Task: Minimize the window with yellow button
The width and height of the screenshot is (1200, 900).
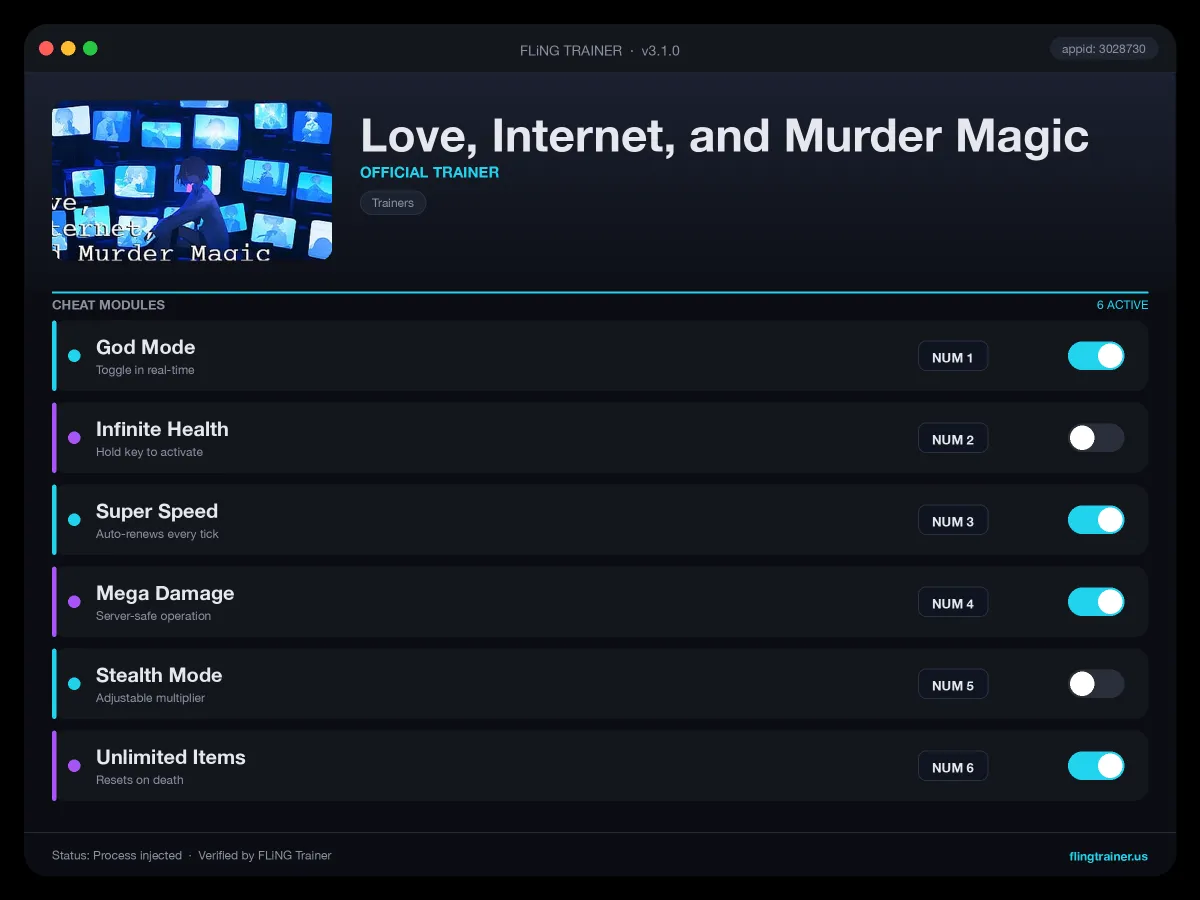Action: point(68,48)
